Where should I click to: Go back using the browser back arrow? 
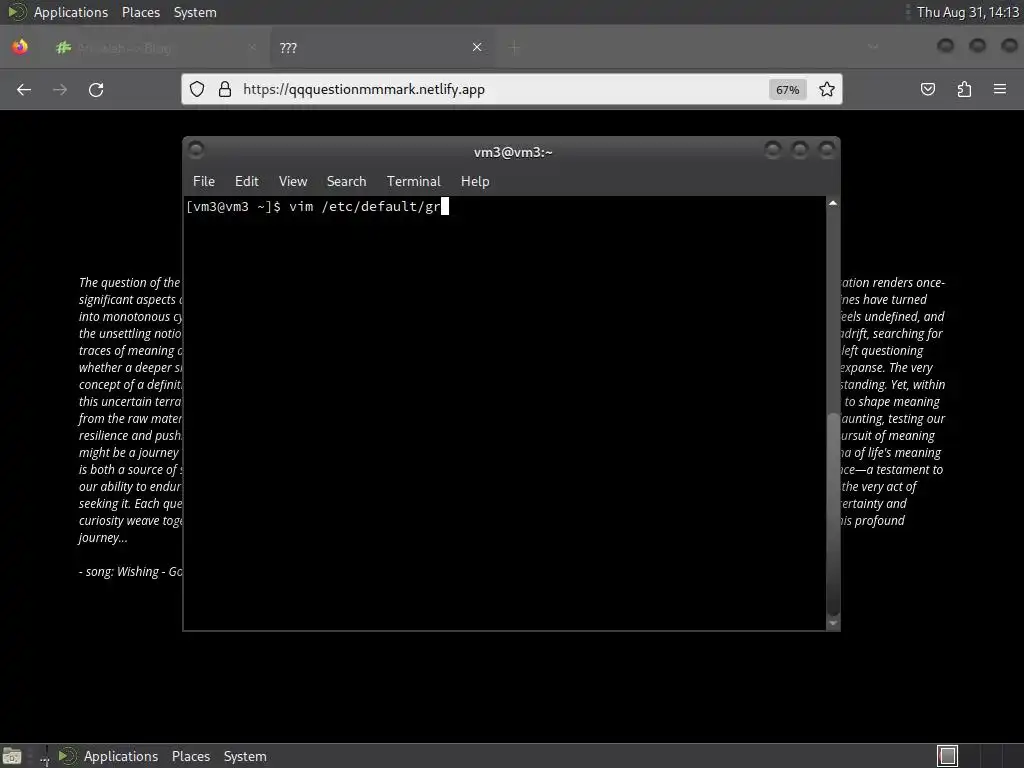coord(24,89)
